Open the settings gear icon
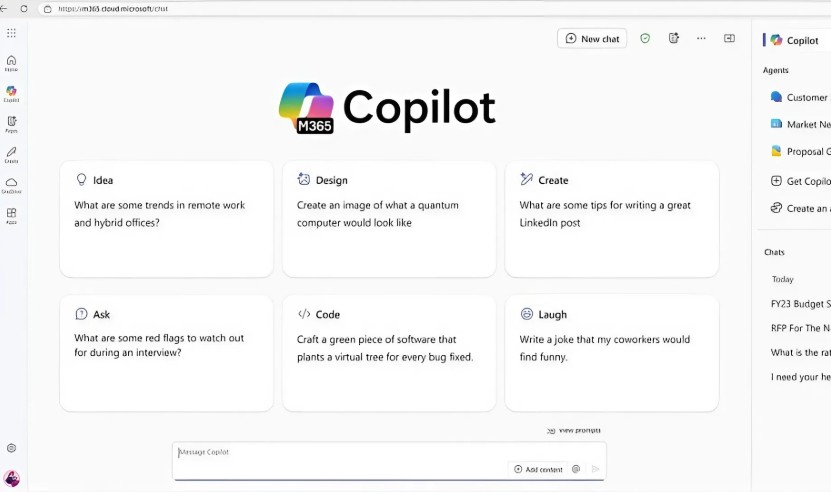This screenshot has width=831, height=492. (11, 448)
